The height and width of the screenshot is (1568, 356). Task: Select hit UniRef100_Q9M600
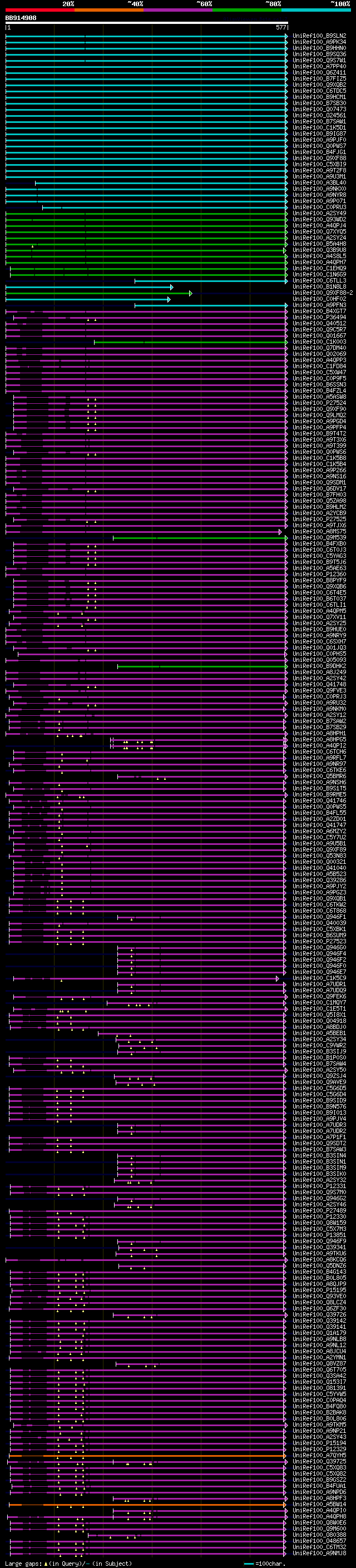coord(319,1529)
